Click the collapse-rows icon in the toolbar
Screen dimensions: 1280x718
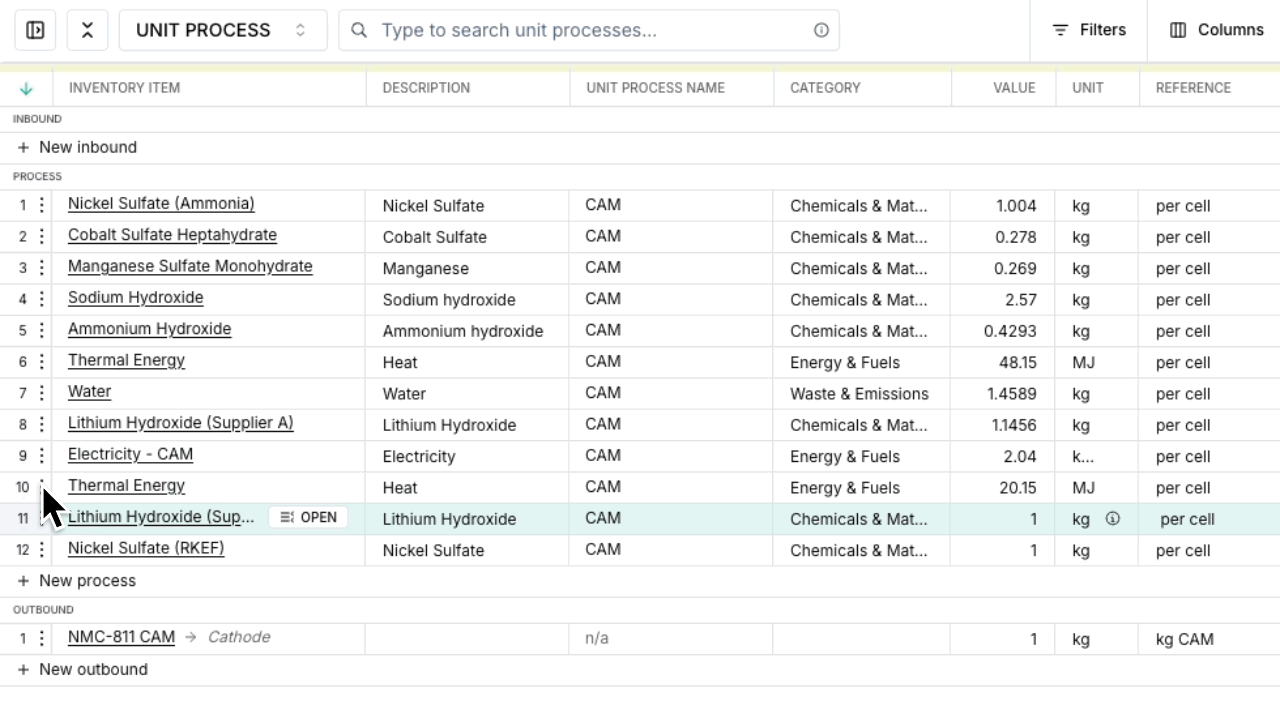click(x=87, y=30)
